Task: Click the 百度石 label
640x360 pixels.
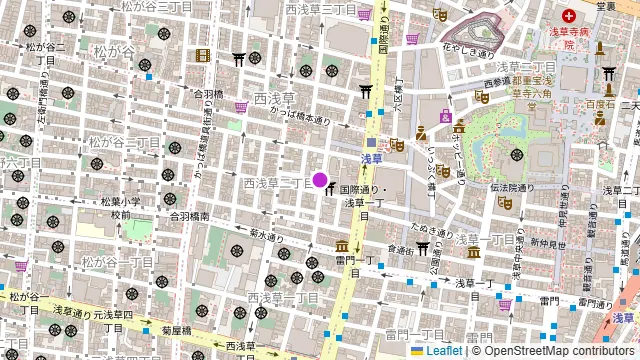Action: coord(600,104)
